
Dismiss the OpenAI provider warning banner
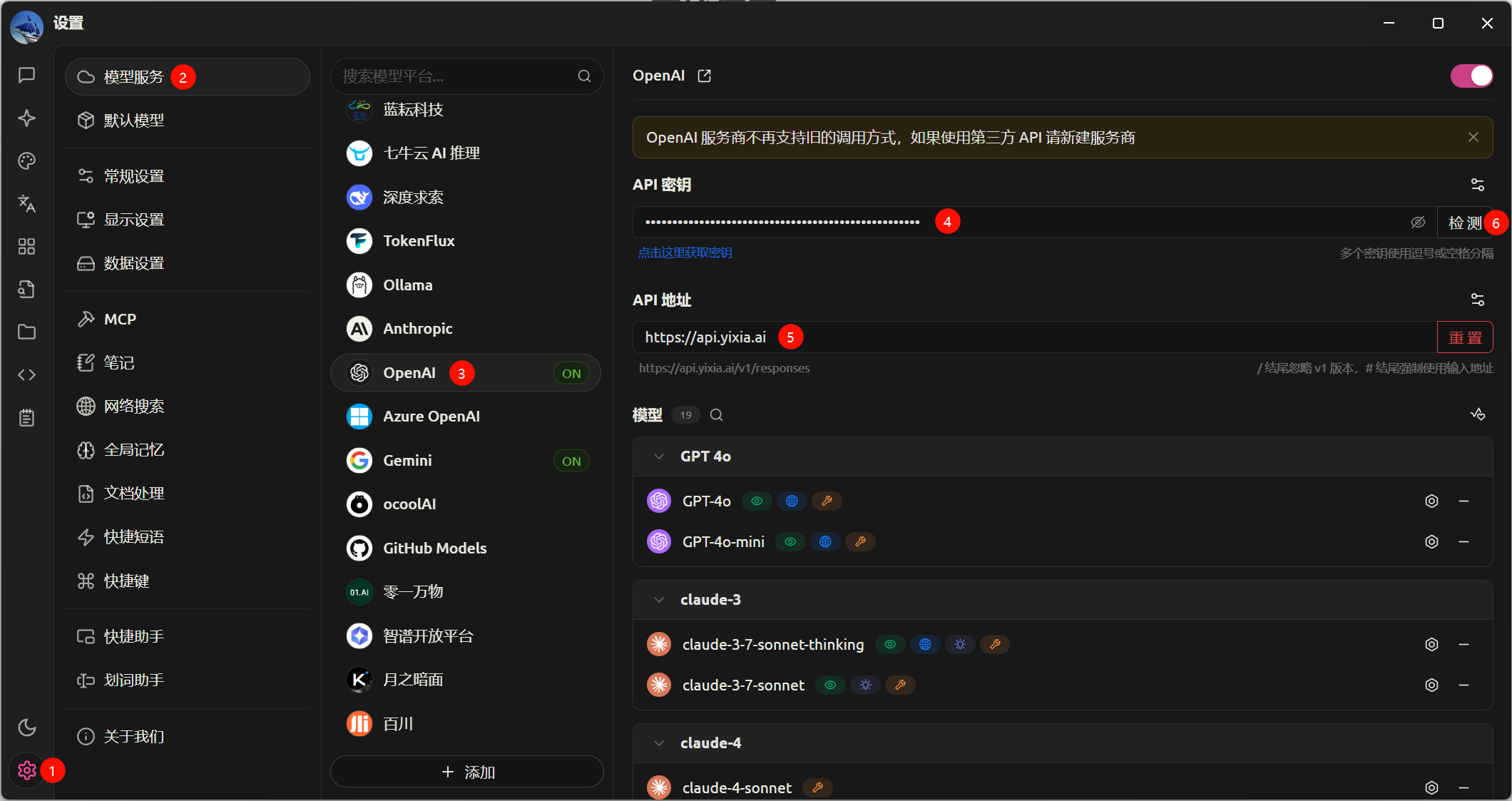click(x=1473, y=137)
